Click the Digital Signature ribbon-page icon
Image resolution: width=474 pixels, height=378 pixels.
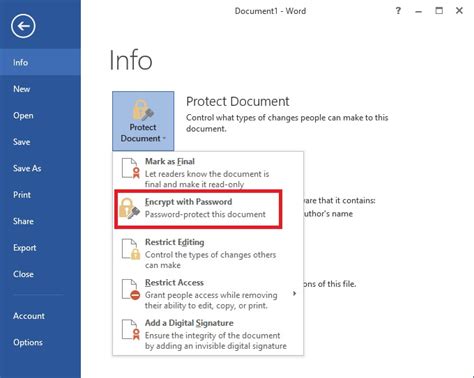click(131, 330)
